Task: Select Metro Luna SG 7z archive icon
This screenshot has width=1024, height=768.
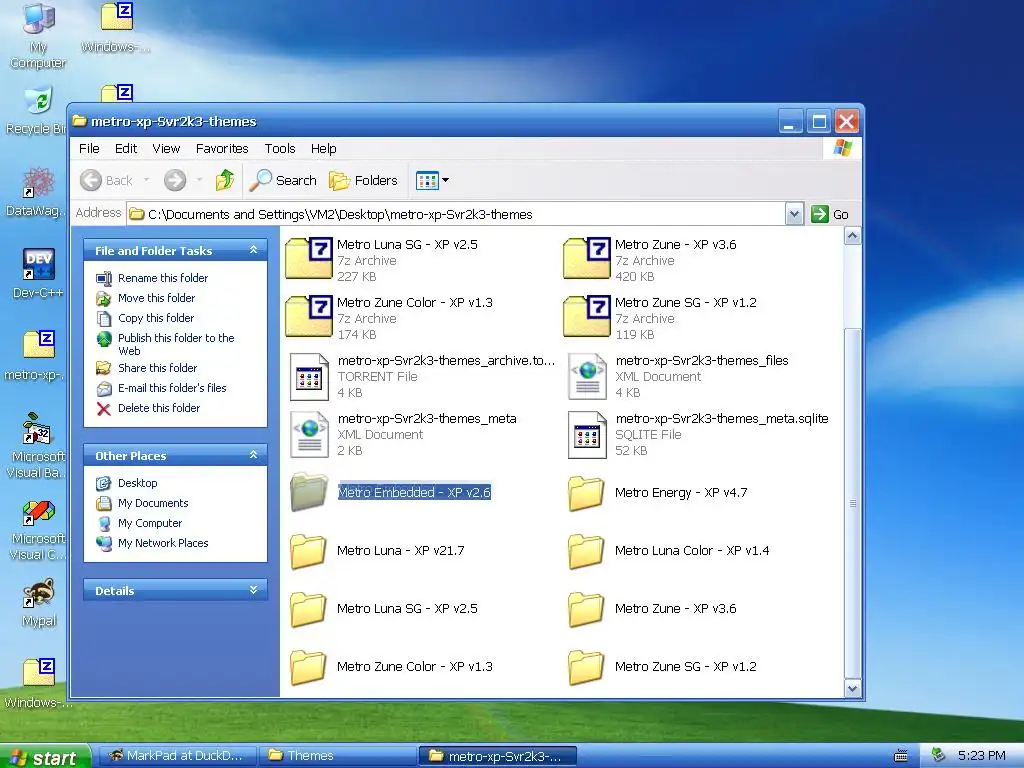Action: (x=309, y=258)
